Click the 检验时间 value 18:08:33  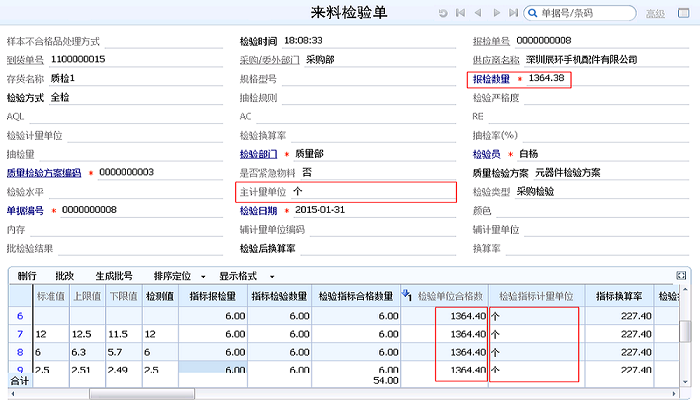point(303,41)
